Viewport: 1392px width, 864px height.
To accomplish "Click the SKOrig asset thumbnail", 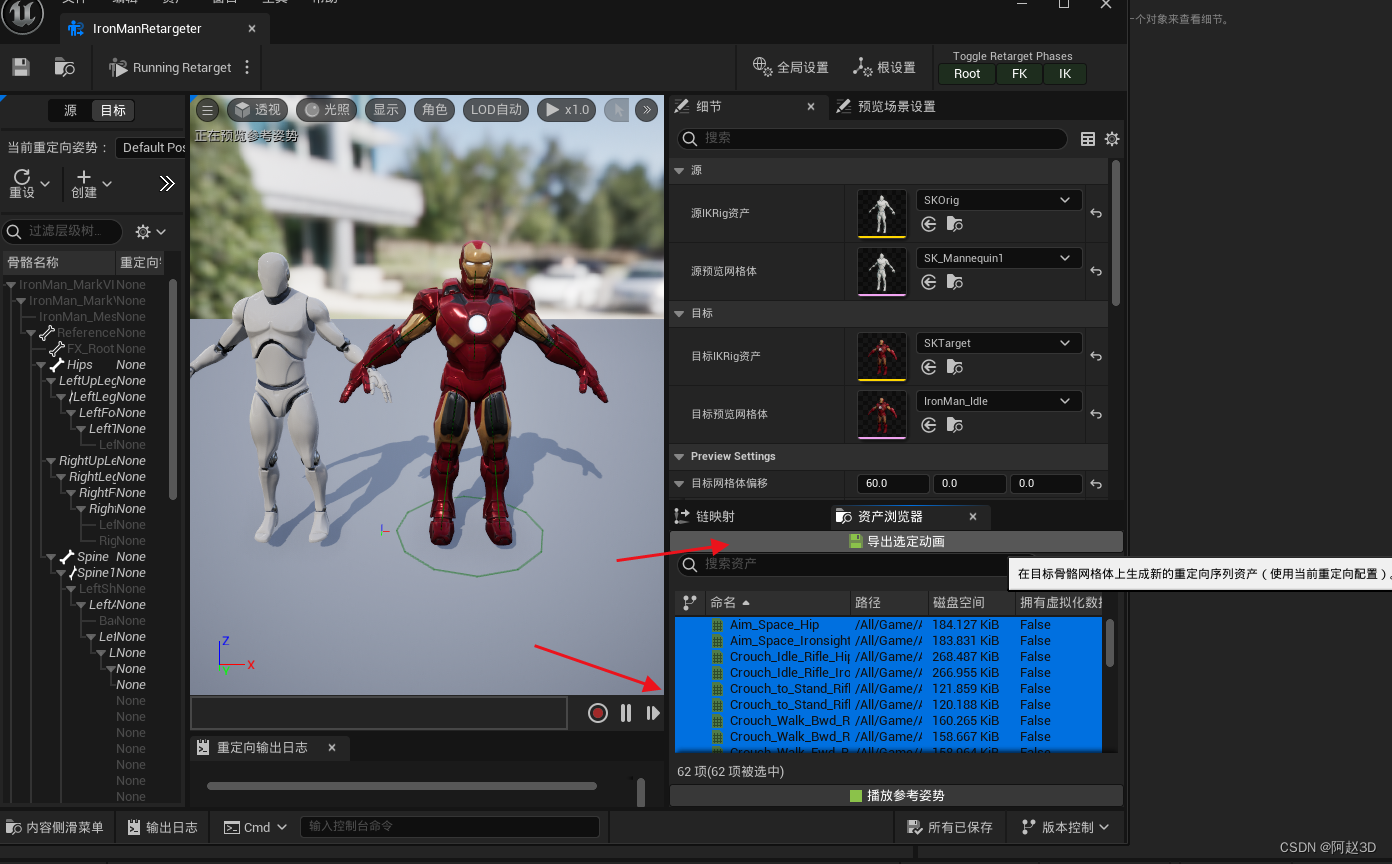I will coord(882,214).
